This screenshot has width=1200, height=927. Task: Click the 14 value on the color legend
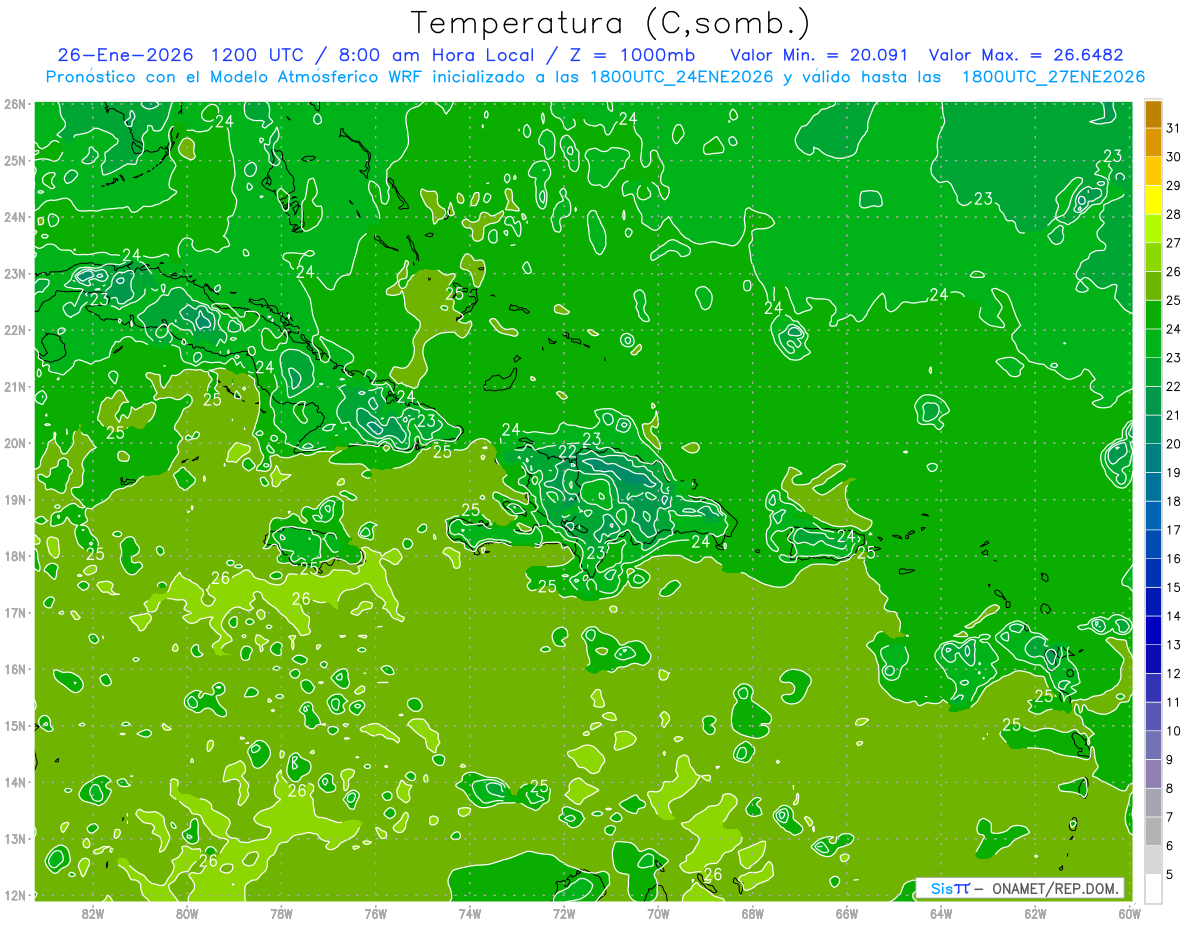(1174, 616)
